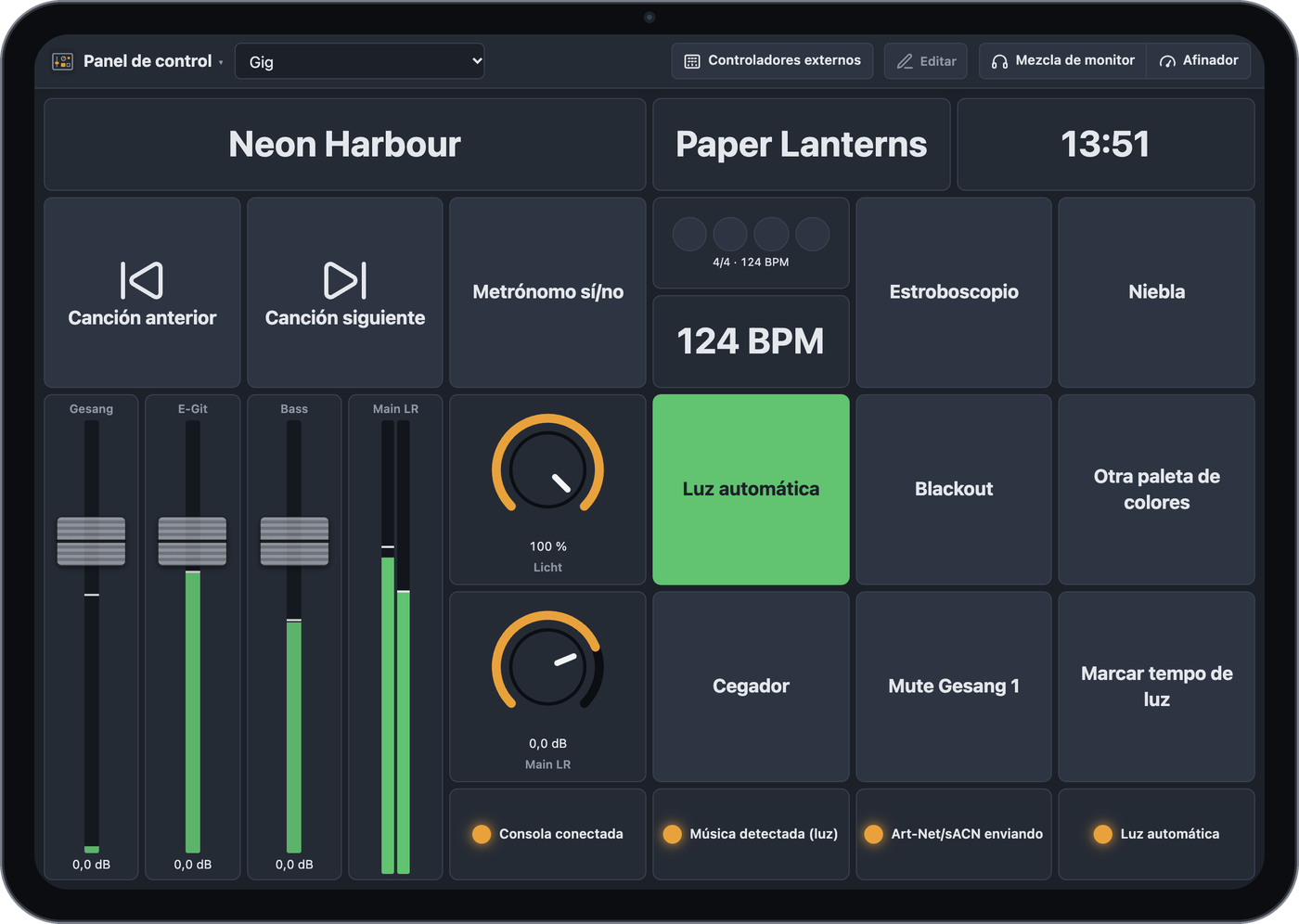Click the tuner gauge icon
The width and height of the screenshot is (1299, 924).
click(x=1167, y=61)
